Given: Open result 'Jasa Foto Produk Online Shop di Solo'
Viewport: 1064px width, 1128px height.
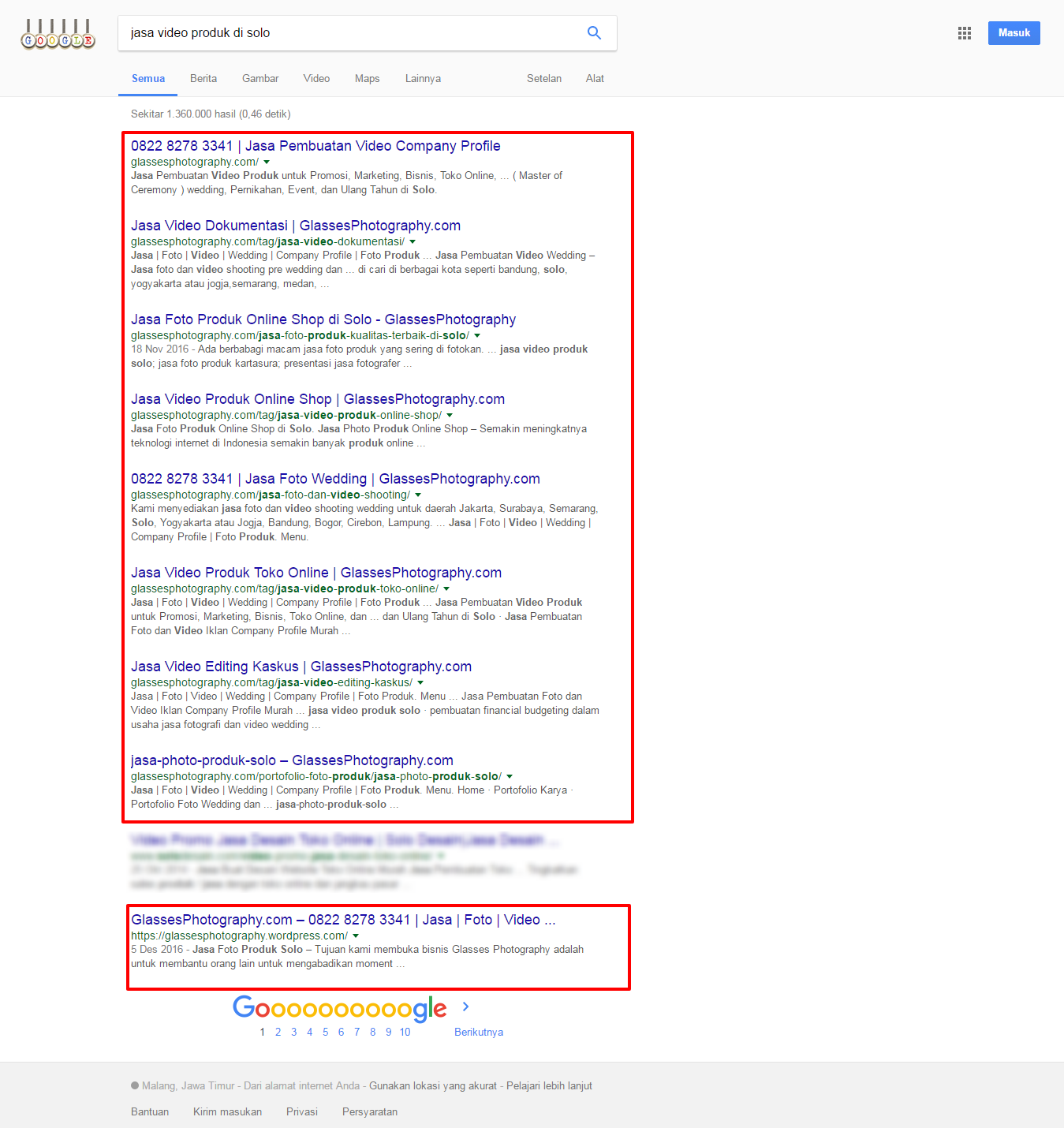Looking at the screenshot, I should click(323, 319).
